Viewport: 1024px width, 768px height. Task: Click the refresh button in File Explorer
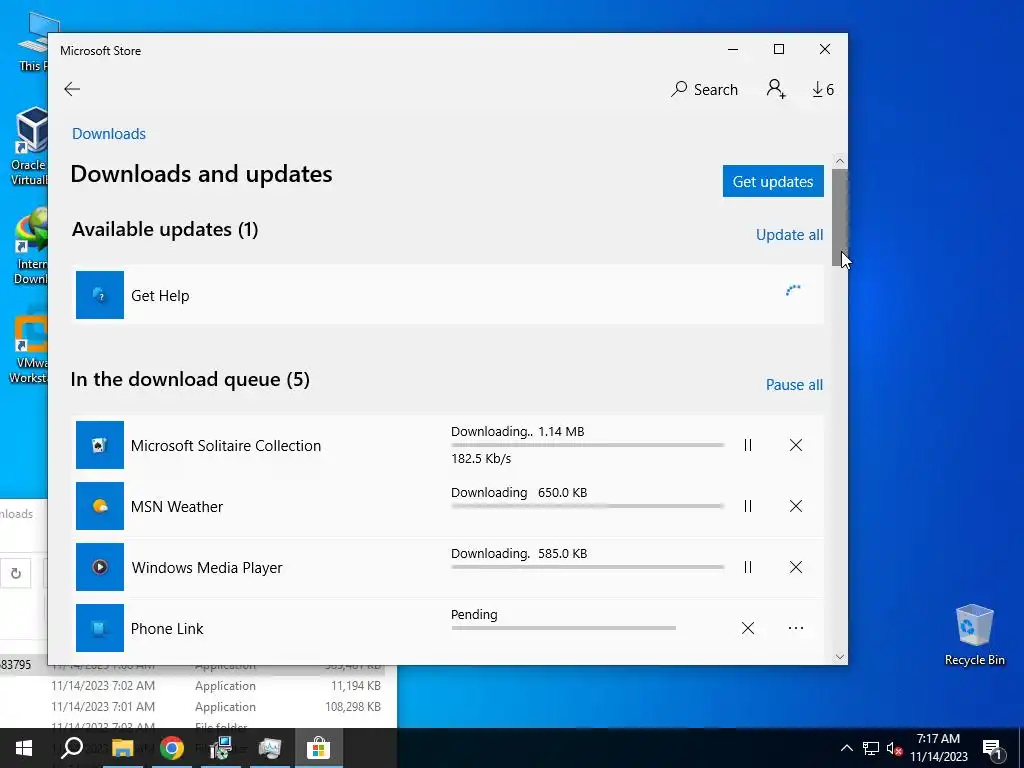(16, 573)
